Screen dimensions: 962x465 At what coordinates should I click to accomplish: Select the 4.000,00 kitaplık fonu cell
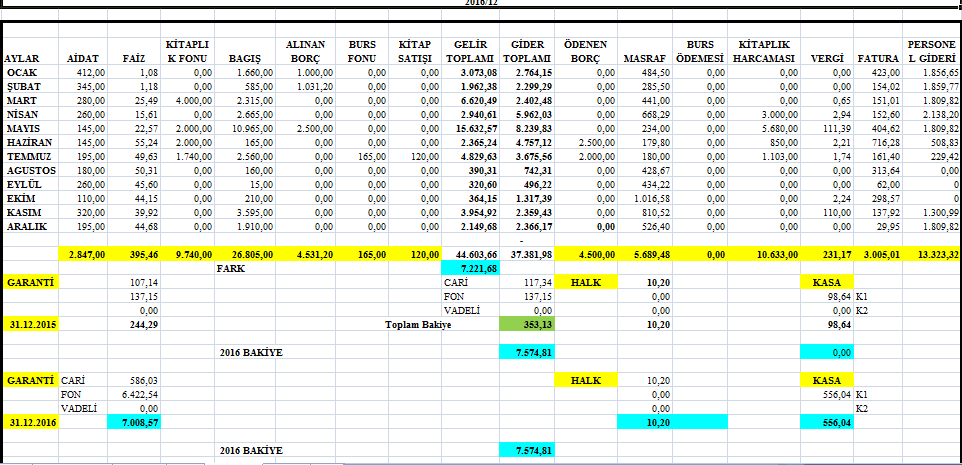(187, 101)
